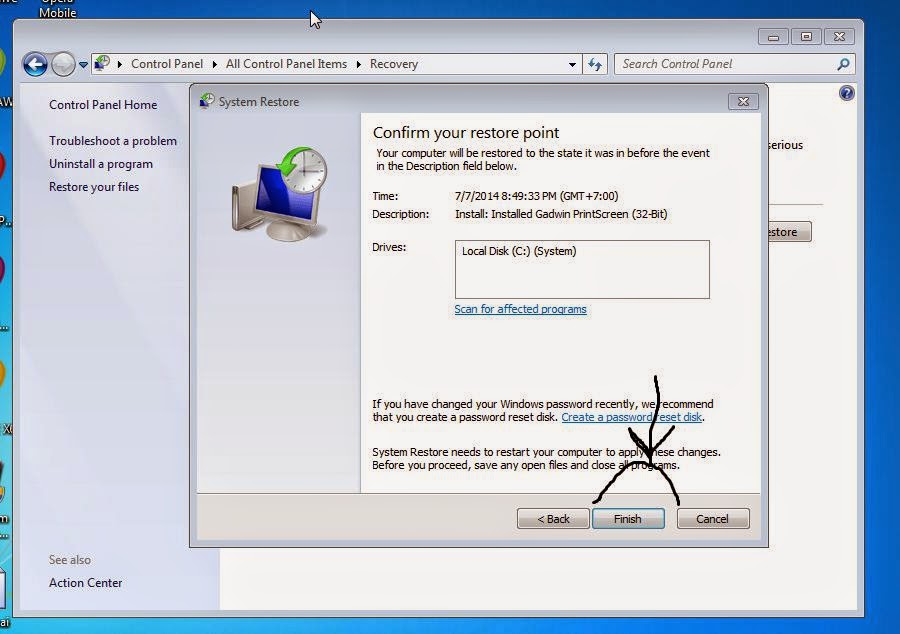Screen dimensions: 900x634
Task: Open Troubleshoot a problem
Action: click(113, 140)
